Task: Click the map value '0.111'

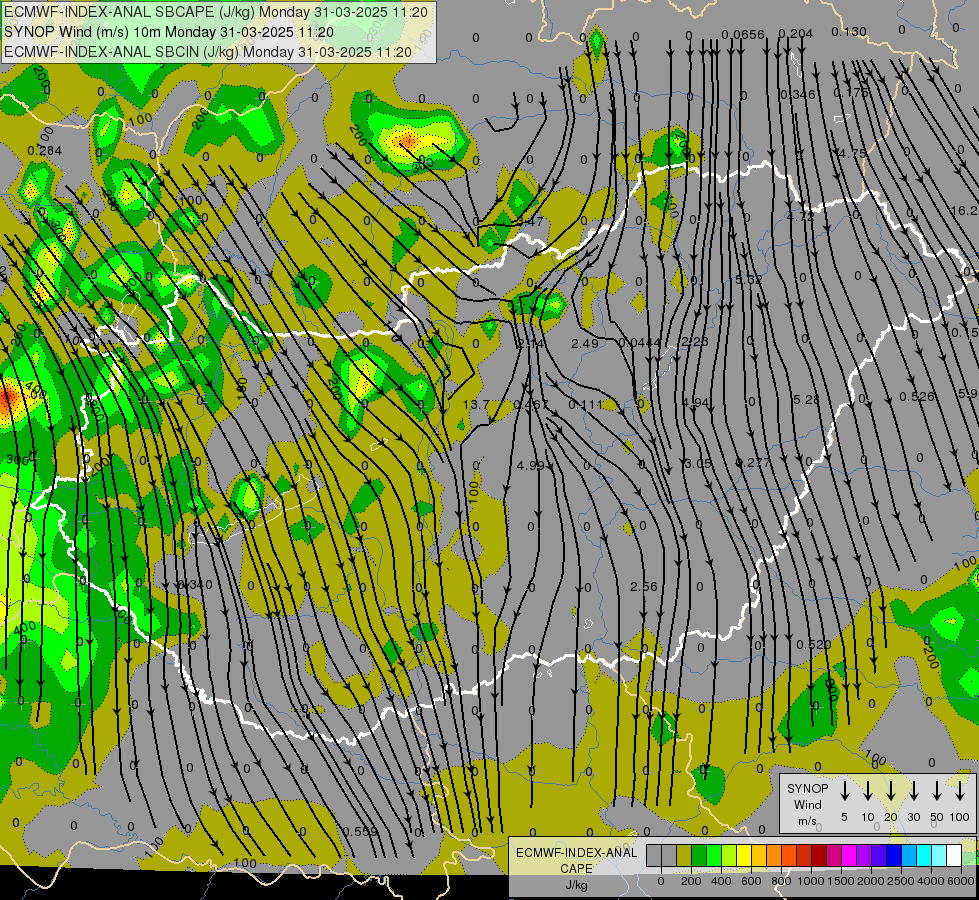Action: tap(586, 405)
